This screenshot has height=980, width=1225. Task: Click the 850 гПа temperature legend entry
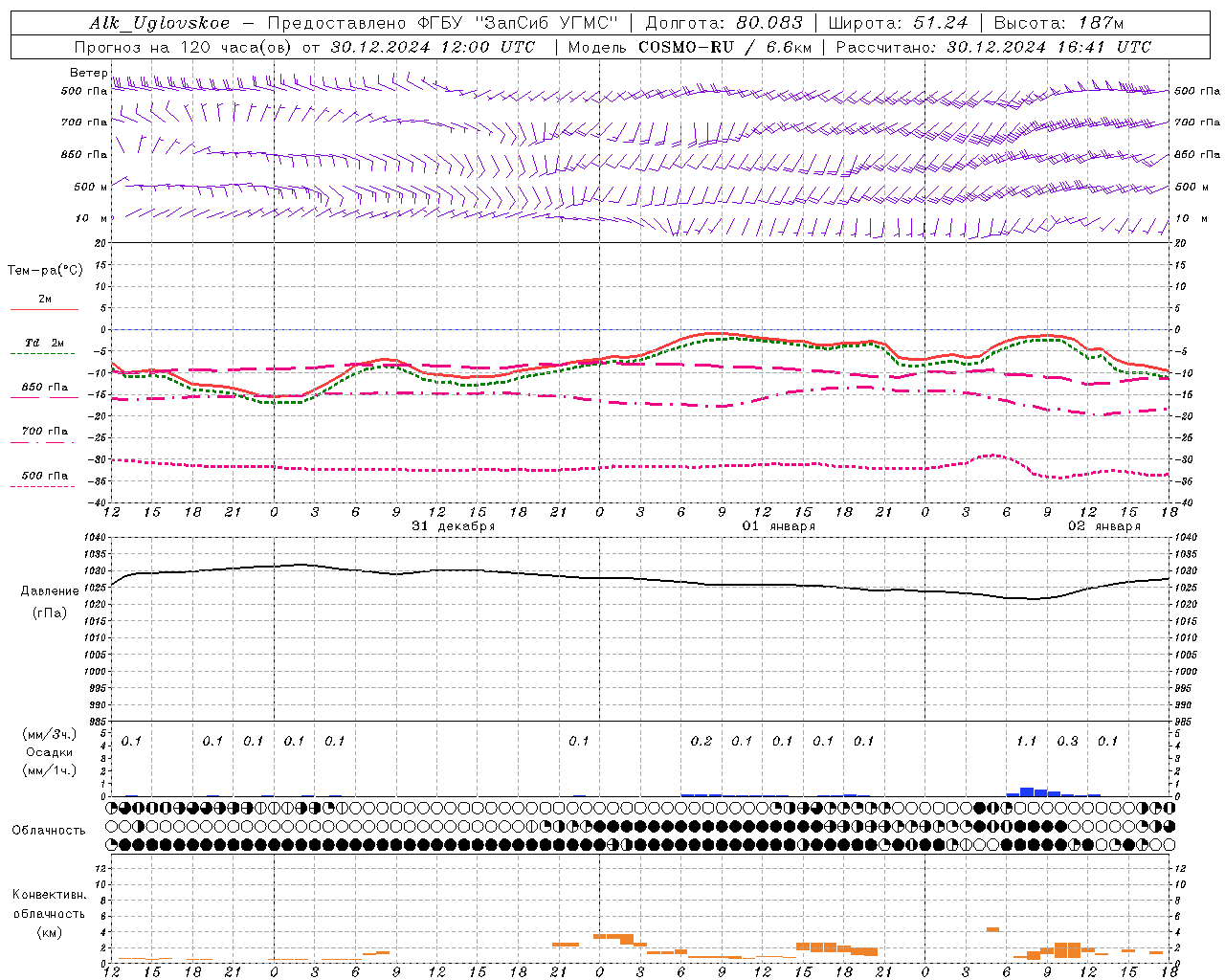click(x=44, y=388)
